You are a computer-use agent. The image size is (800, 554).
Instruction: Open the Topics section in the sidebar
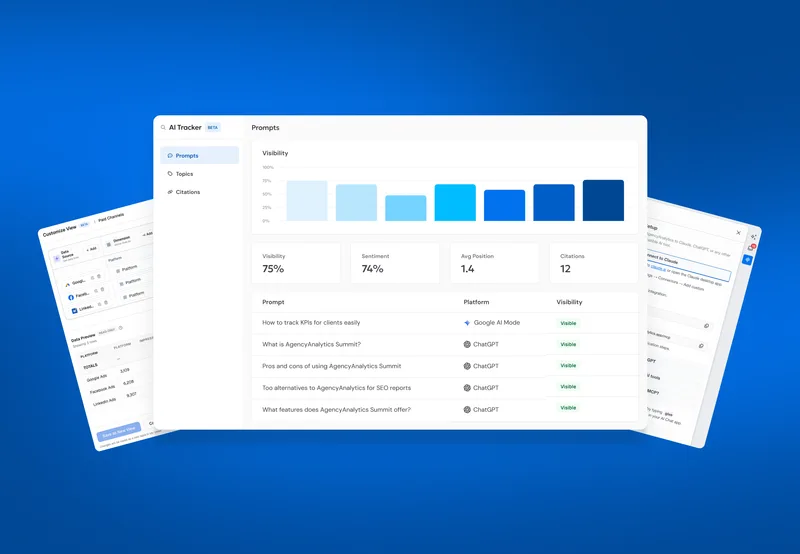199,174
